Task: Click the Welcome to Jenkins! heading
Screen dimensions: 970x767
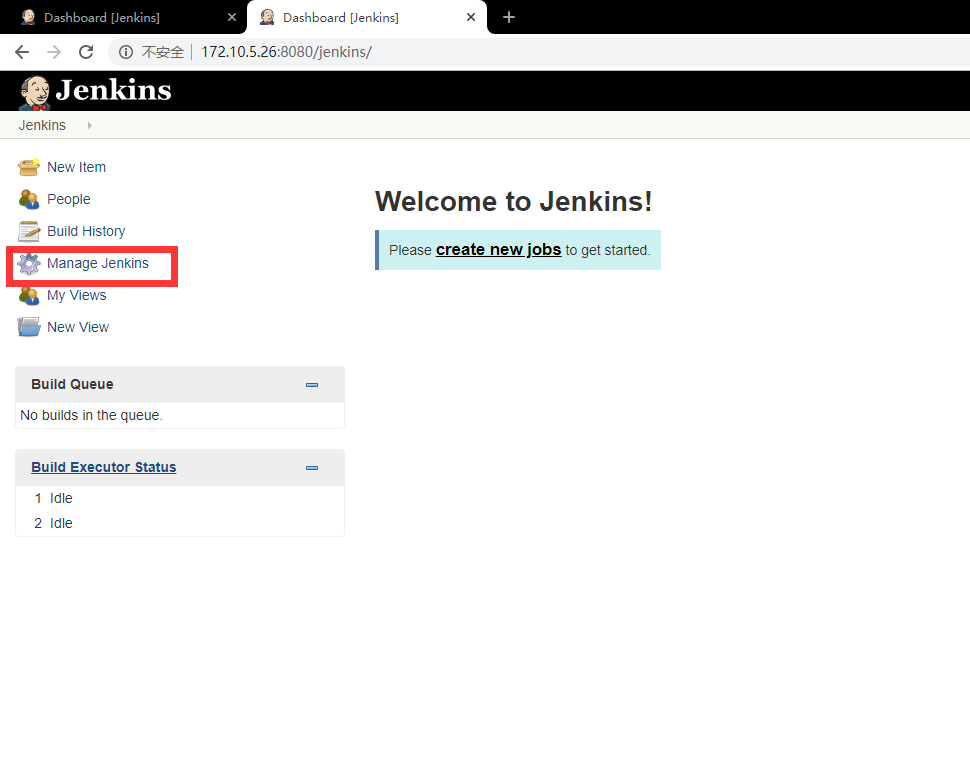Action: click(513, 202)
